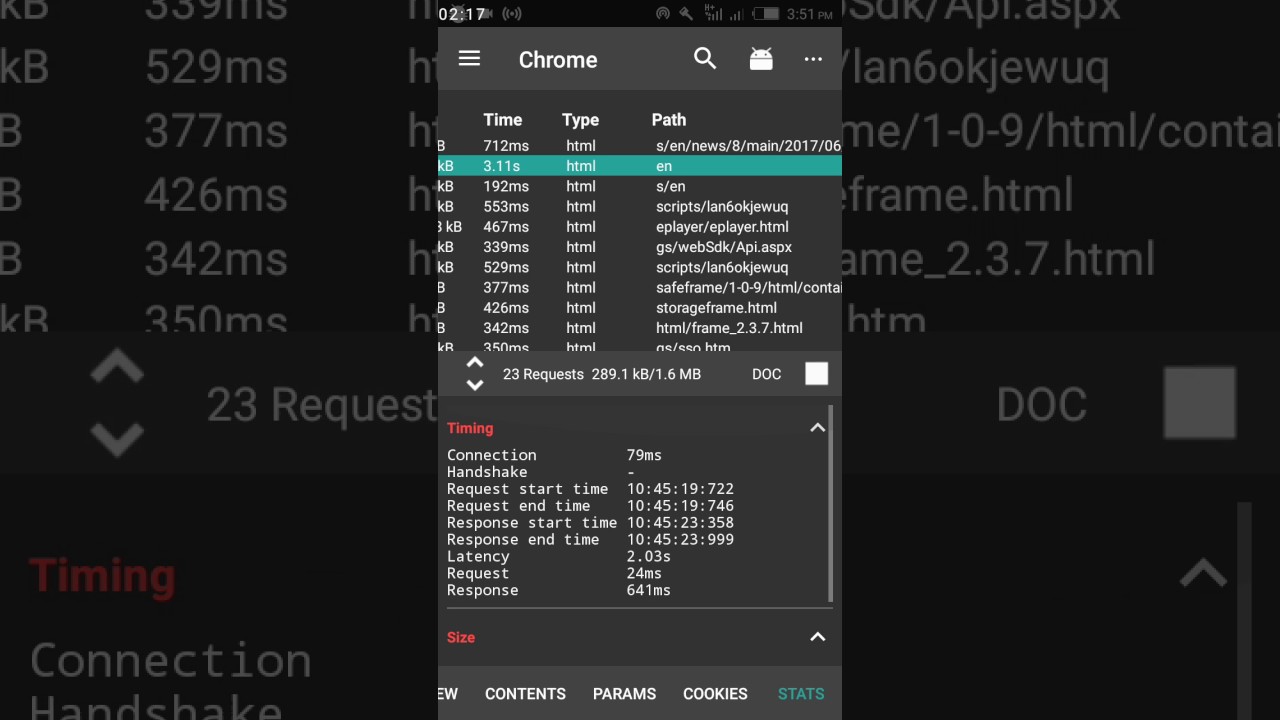Open the three-dot overflow menu

pyautogui.click(x=813, y=60)
